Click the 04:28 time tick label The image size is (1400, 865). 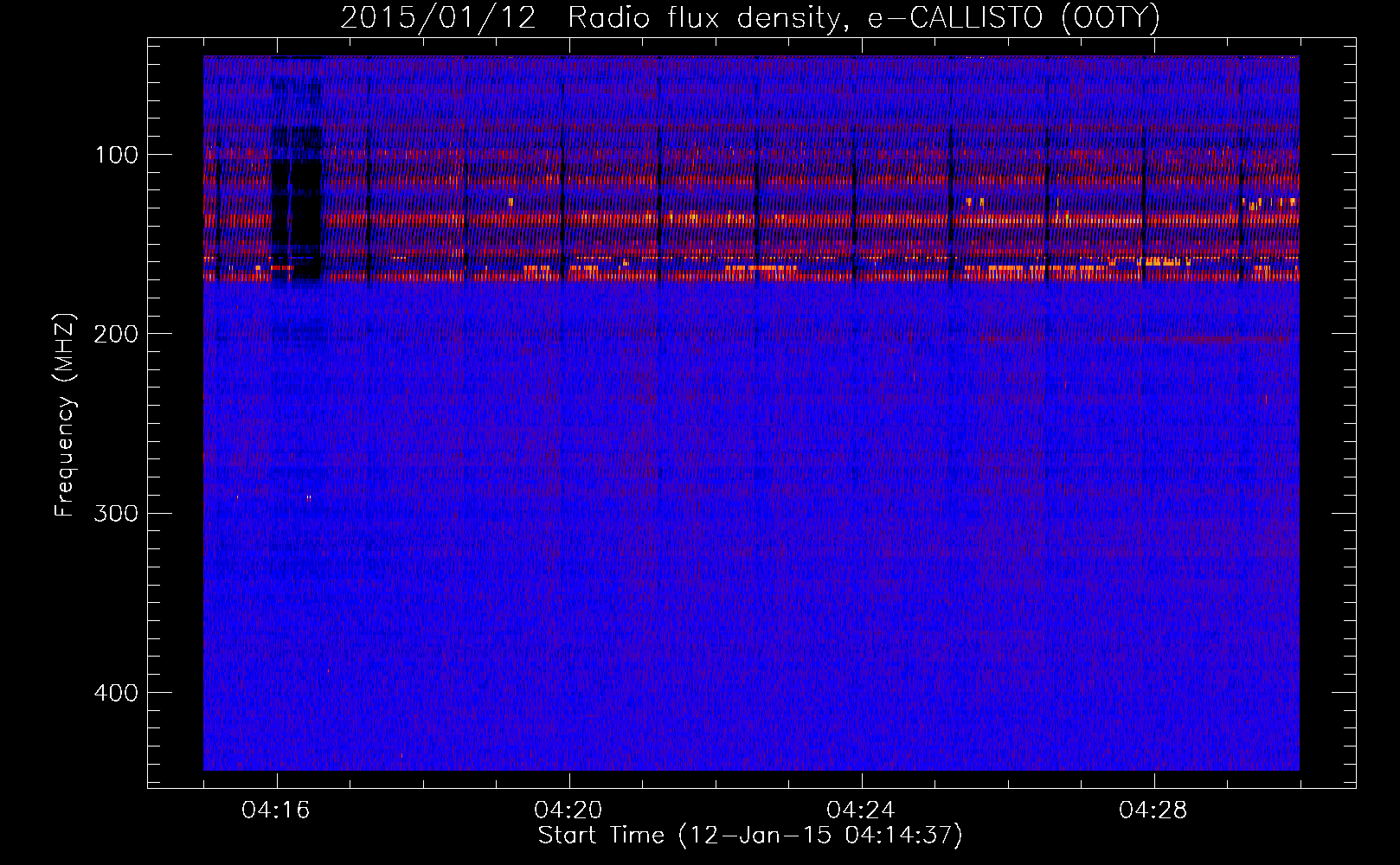coord(1153,810)
